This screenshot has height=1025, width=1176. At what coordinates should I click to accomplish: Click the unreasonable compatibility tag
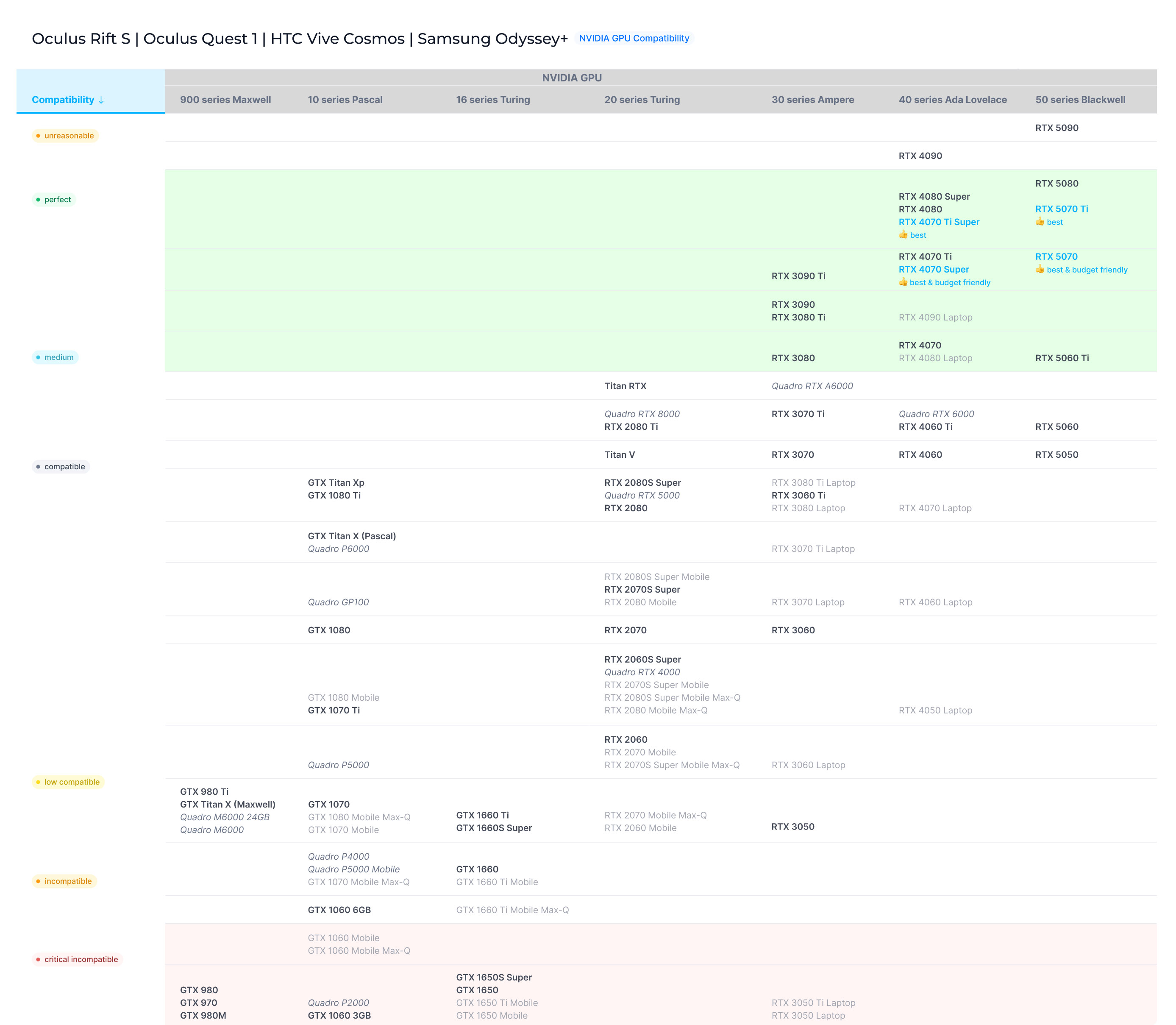coord(65,136)
